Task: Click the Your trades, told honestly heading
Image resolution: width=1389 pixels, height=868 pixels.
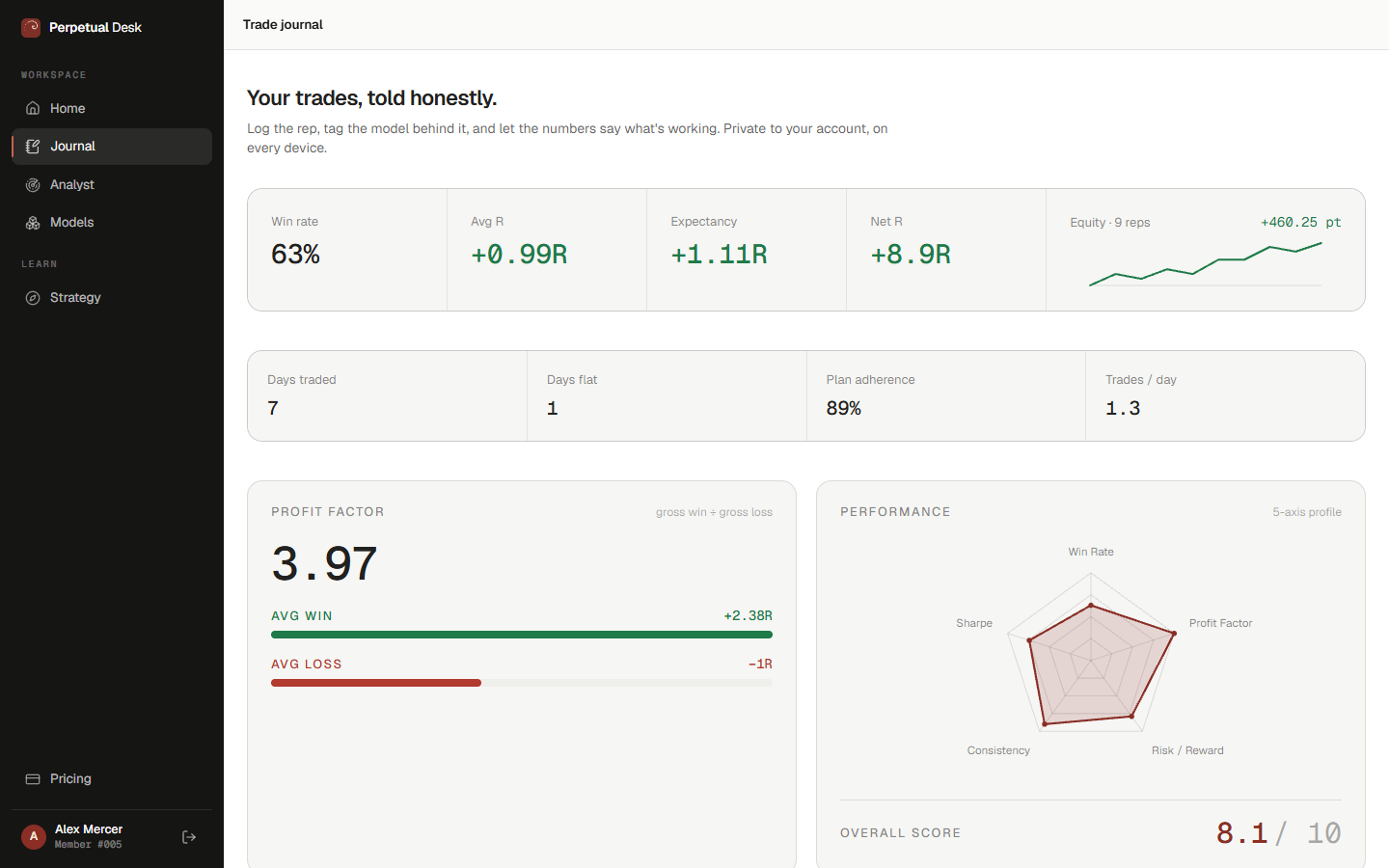Action: click(372, 98)
